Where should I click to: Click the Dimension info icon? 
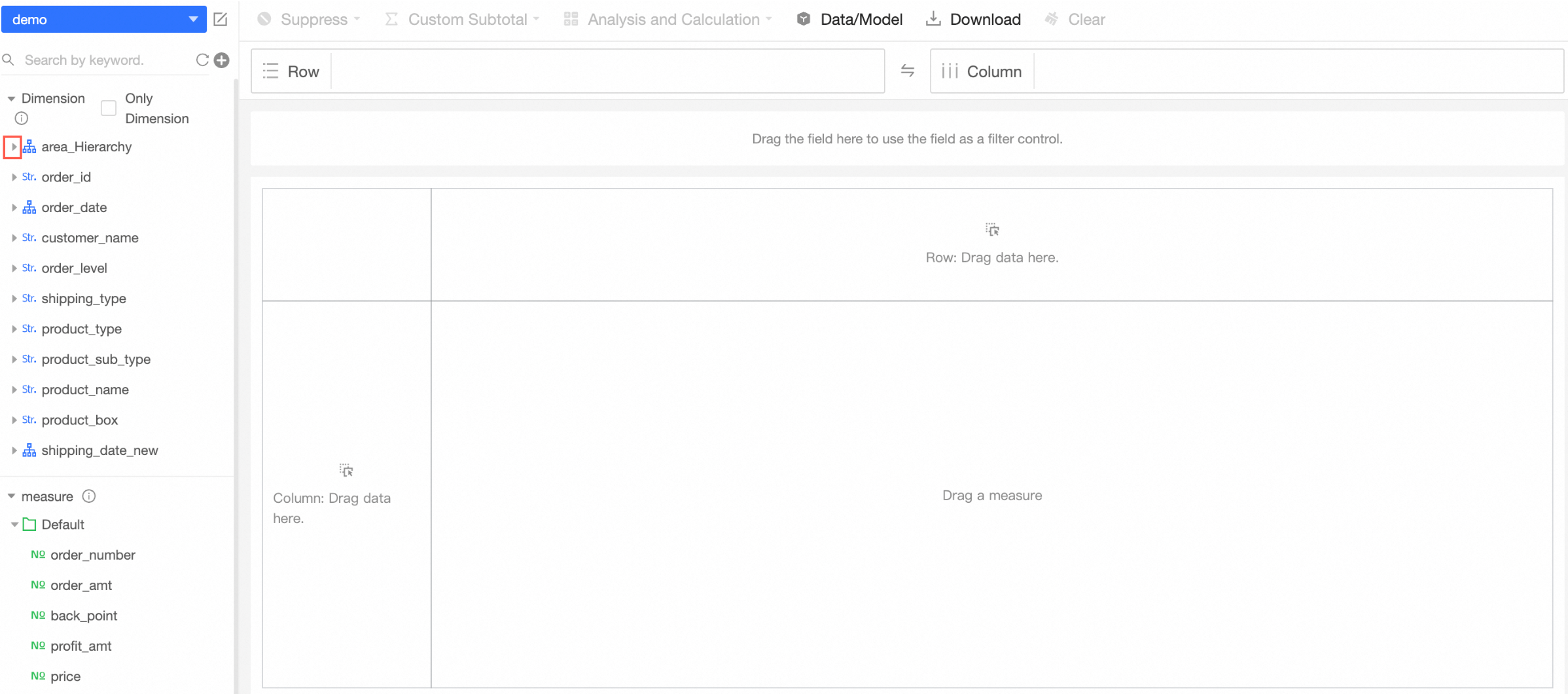point(22,119)
